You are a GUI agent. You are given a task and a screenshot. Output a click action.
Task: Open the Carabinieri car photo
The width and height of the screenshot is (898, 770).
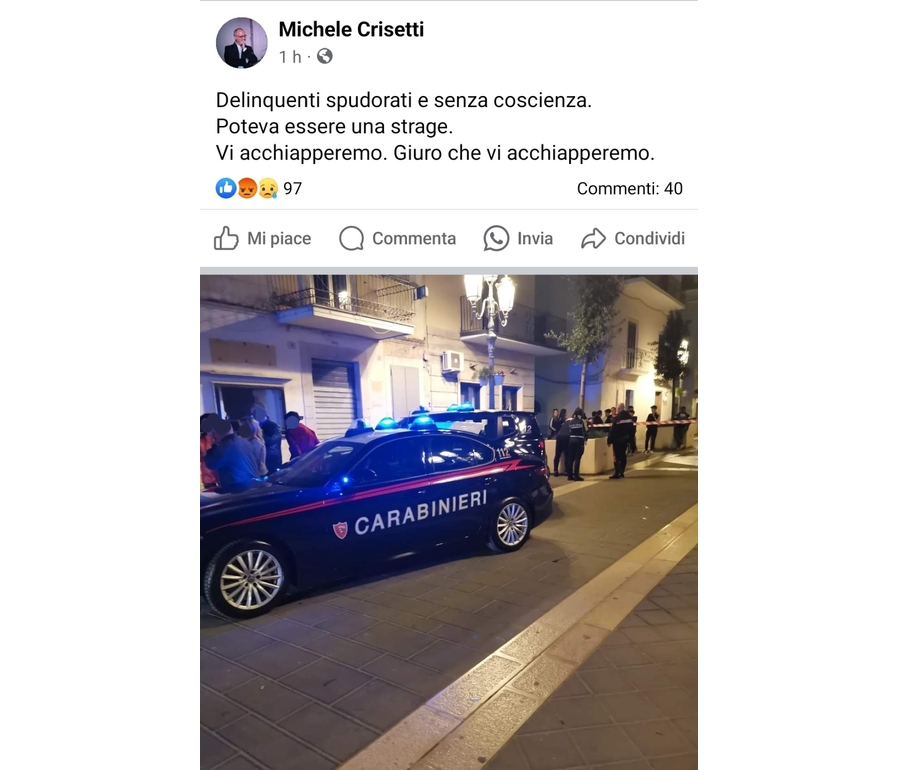click(449, 522)
